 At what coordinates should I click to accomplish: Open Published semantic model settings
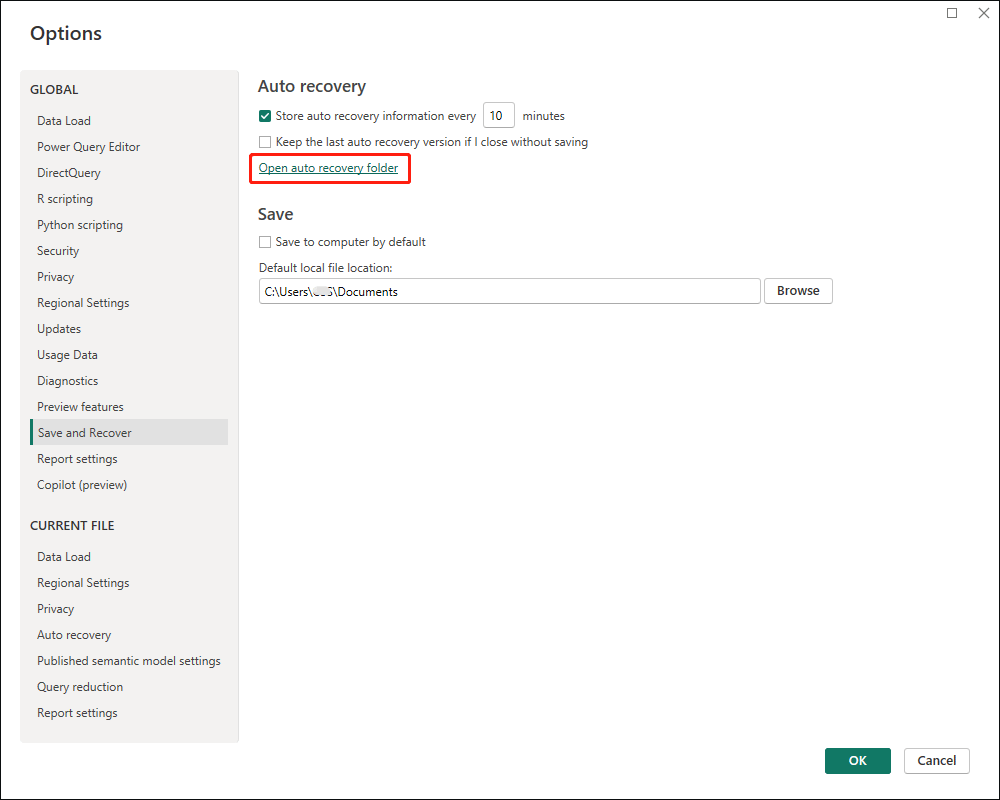click(x=129, y=660)
